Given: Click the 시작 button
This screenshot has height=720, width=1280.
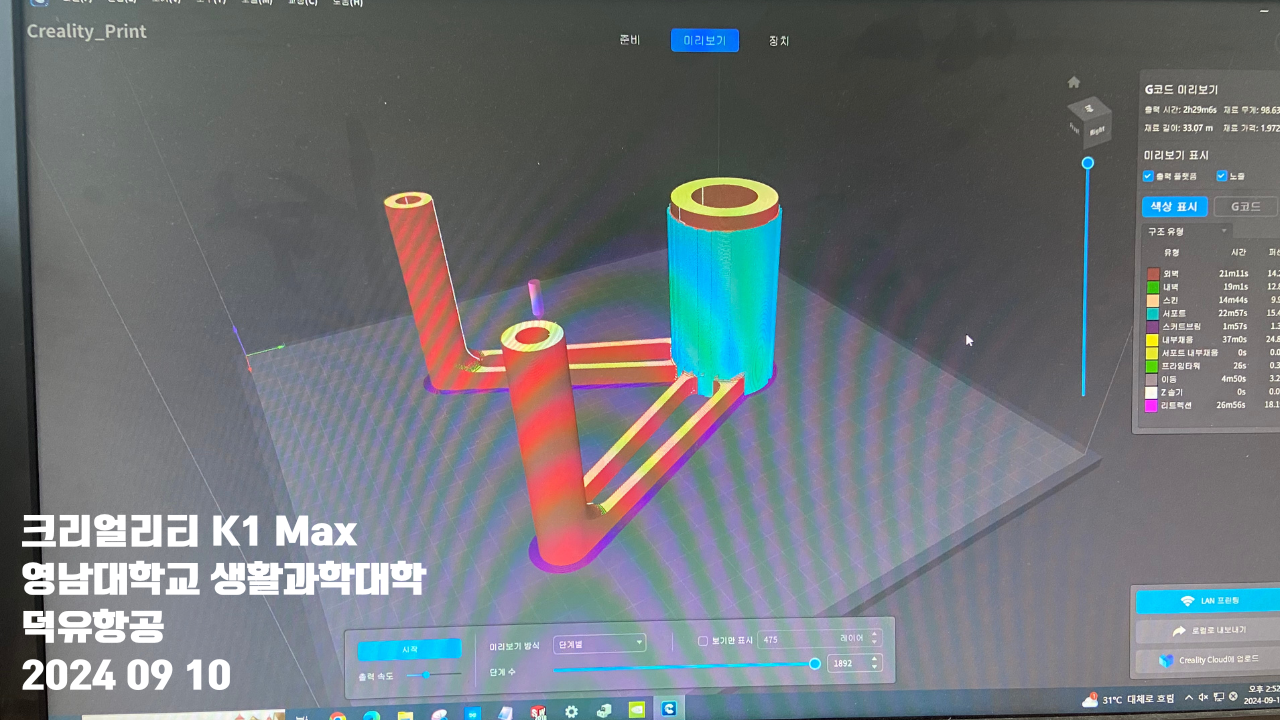Looking at the screenshot, I should tap(409, 649).
